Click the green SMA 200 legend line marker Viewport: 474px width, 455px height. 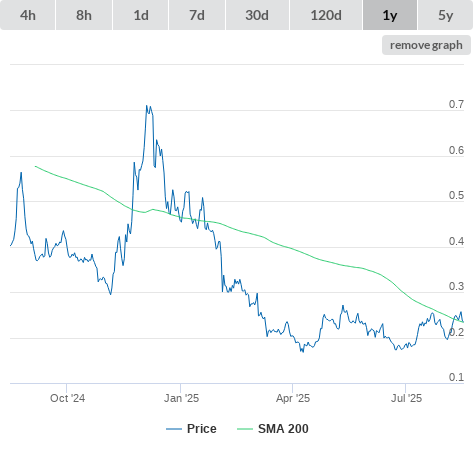[x=245, y=429]
